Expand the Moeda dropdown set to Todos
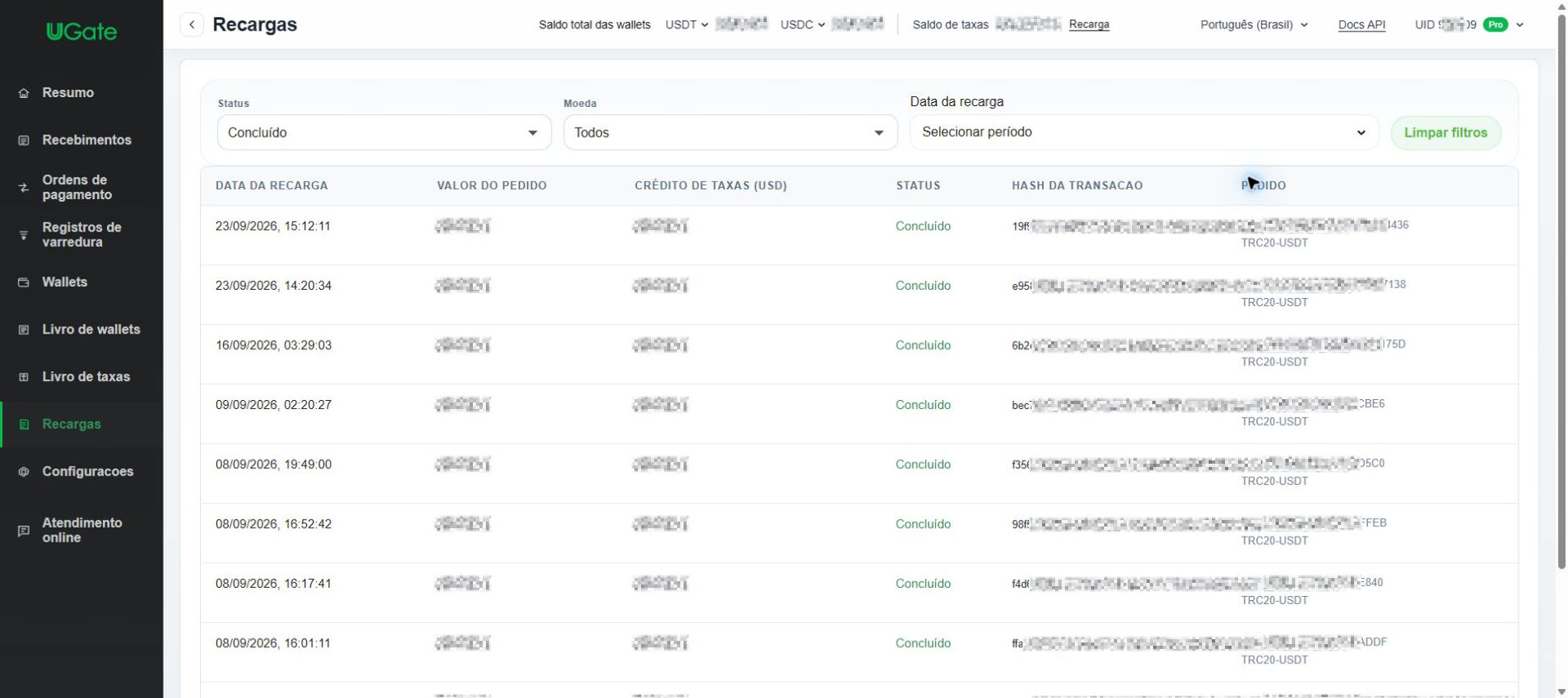 tap(730, 132)
